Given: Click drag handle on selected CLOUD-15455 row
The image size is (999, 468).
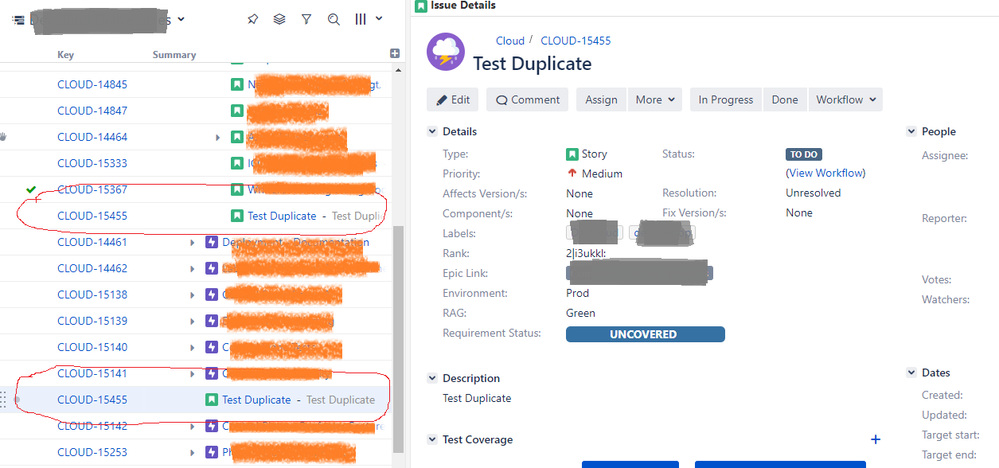Looking at the screenshot, I should [x=3, y=400].
